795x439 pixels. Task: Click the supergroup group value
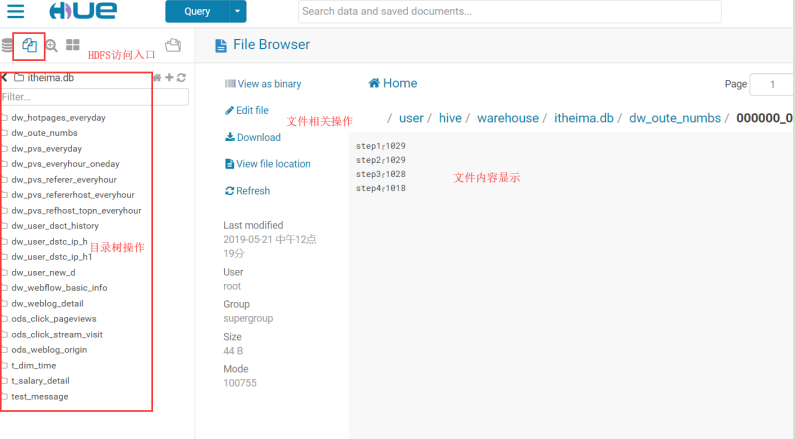(x=248, y=318)
